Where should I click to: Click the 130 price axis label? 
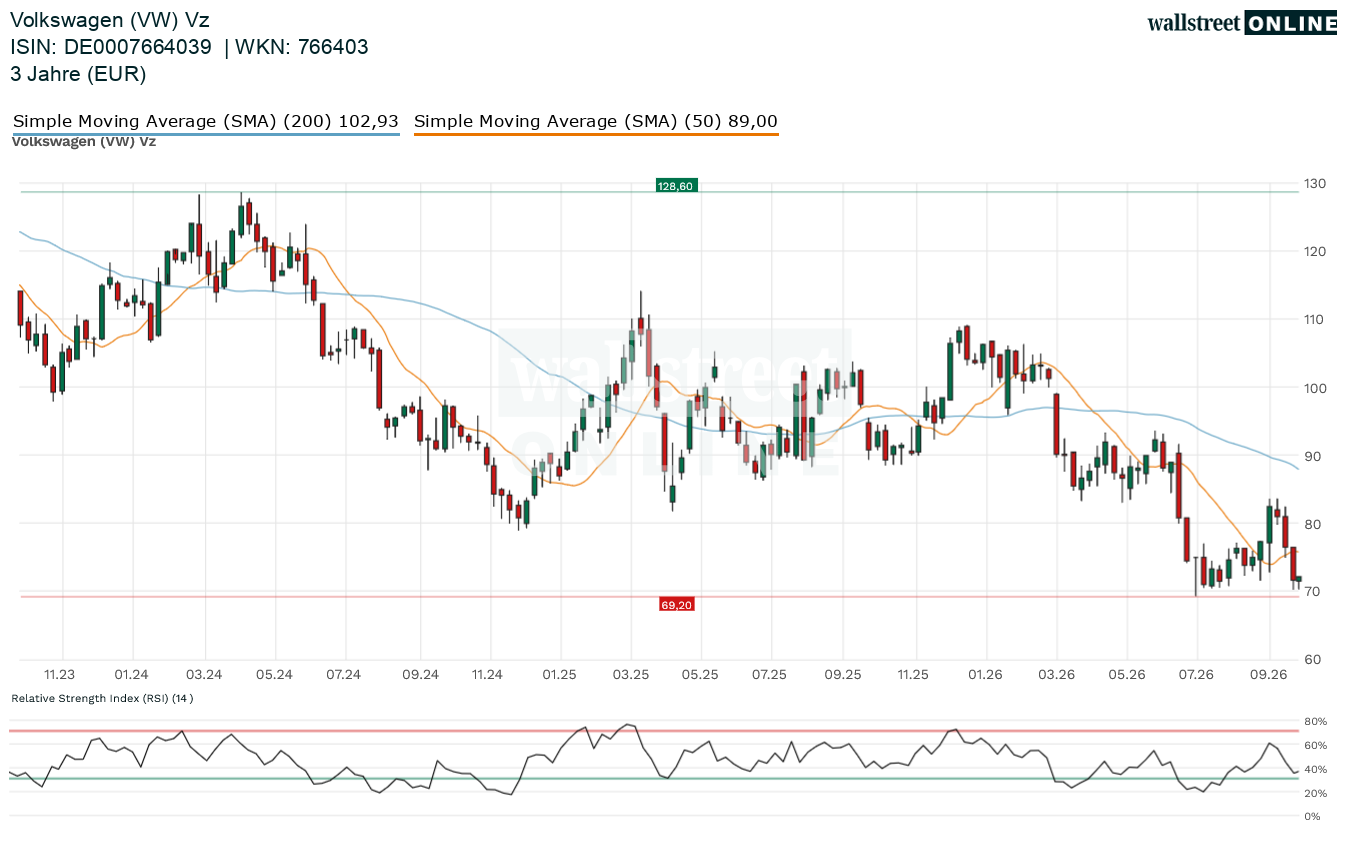click(1314, 184)
